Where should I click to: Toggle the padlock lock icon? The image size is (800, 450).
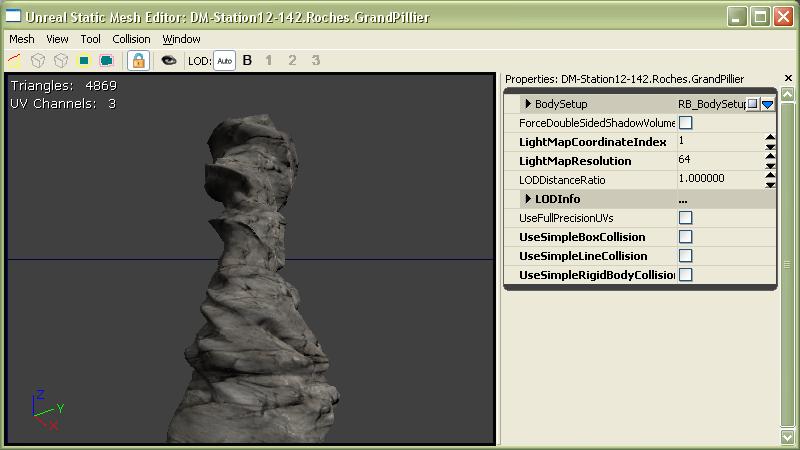pos(138,61)
